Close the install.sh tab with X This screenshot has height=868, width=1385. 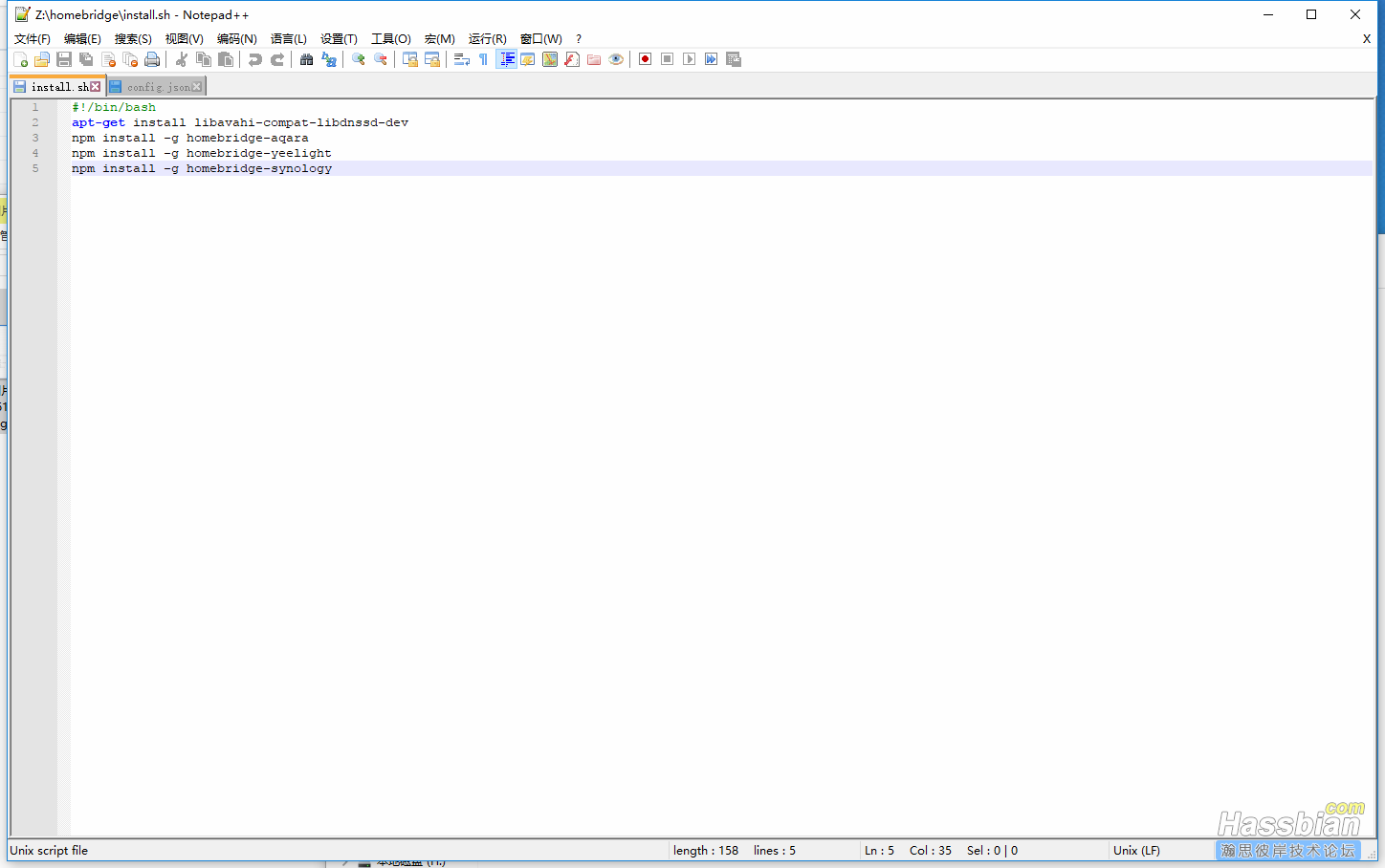tap(96, 86)
